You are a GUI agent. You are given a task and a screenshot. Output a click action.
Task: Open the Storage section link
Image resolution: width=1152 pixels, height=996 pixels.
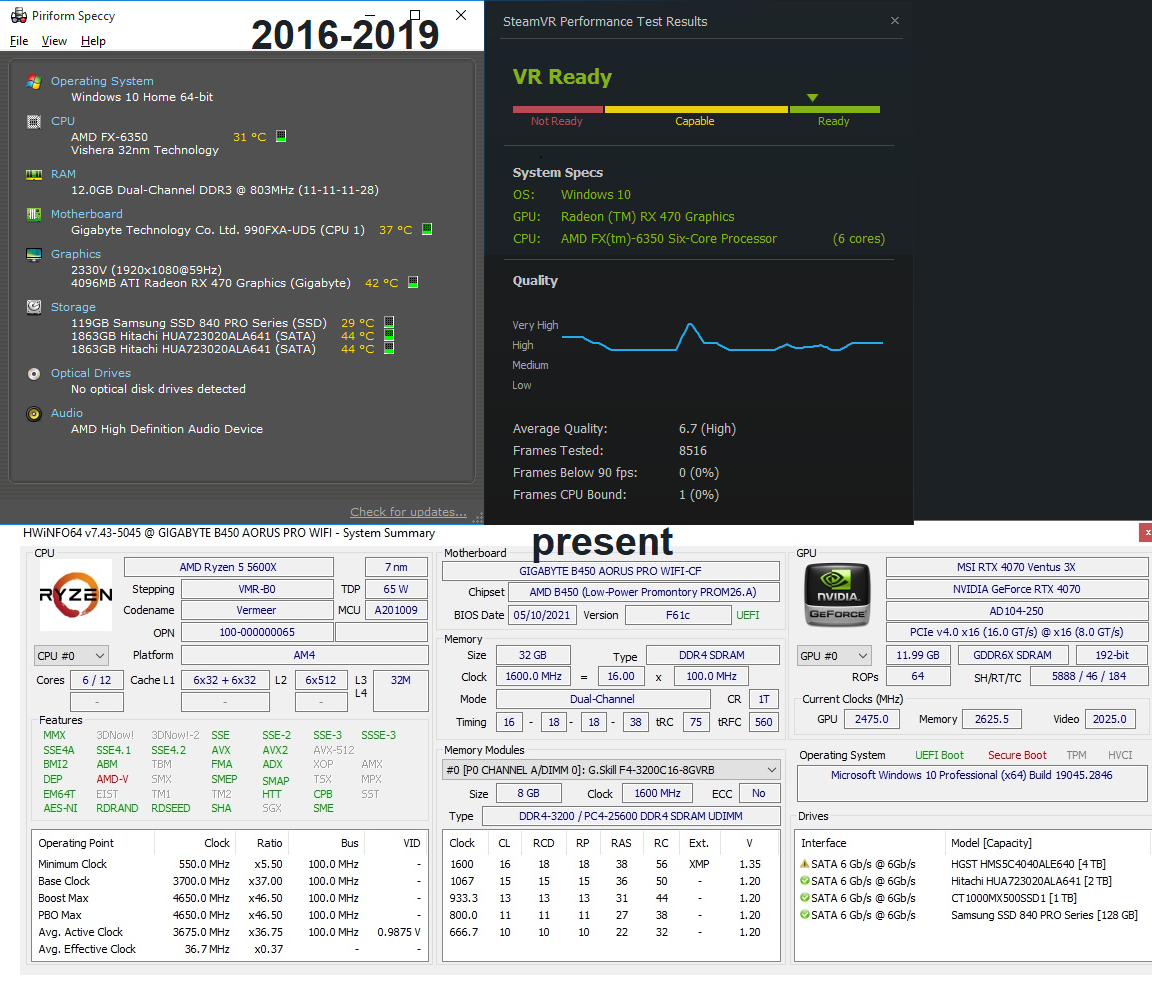(73, 307)
